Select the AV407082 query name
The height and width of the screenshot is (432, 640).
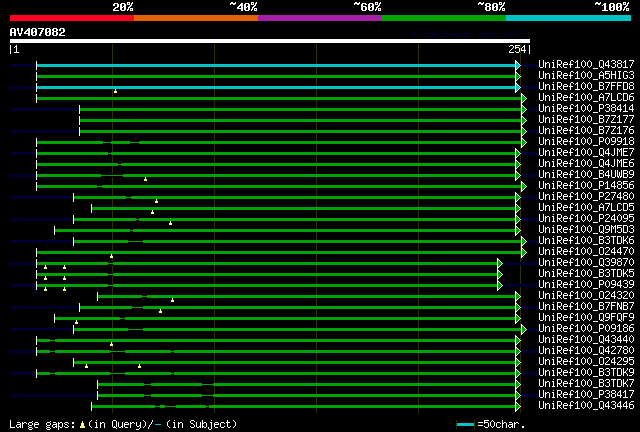click(x=38, y=32)
